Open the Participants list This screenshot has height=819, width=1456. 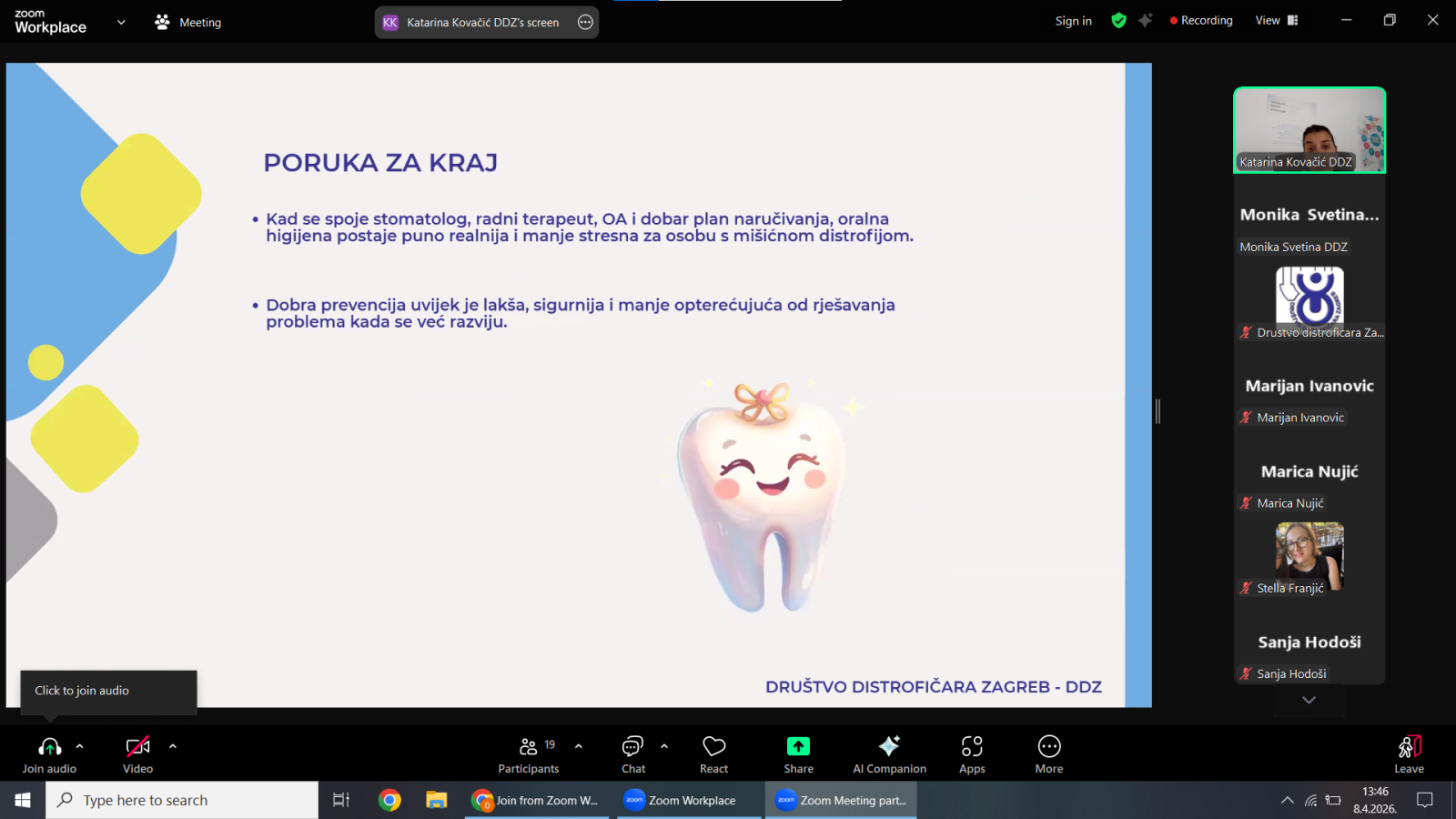pos(529,754)
